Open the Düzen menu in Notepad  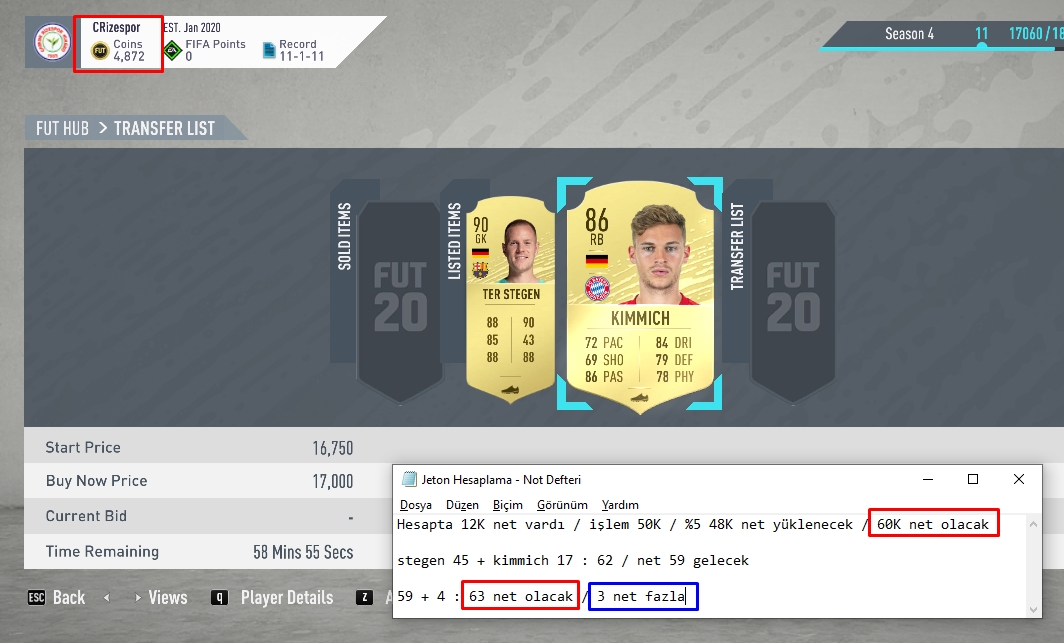pos(462,505)
